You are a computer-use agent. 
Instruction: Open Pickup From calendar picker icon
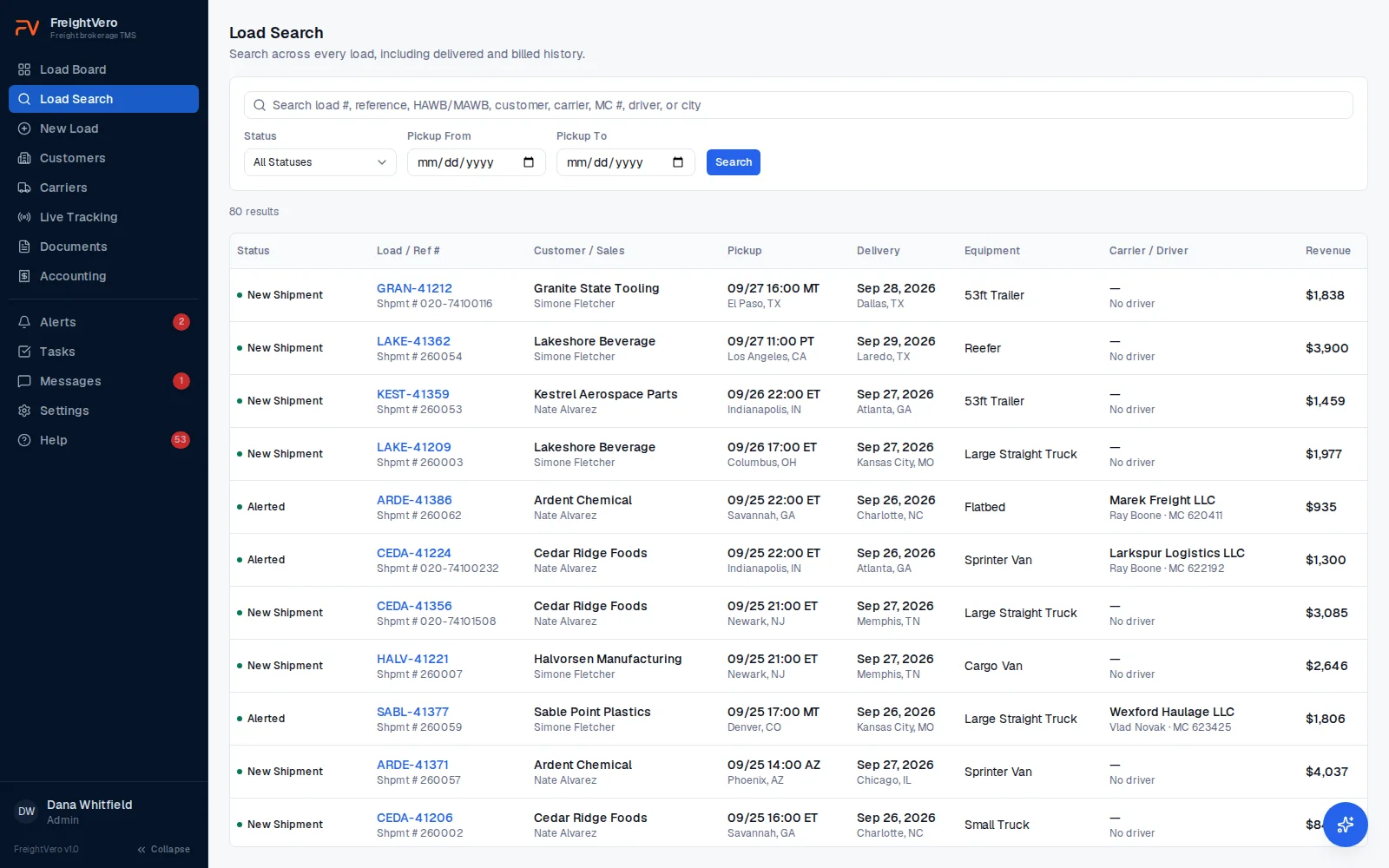tap(529, 162)
